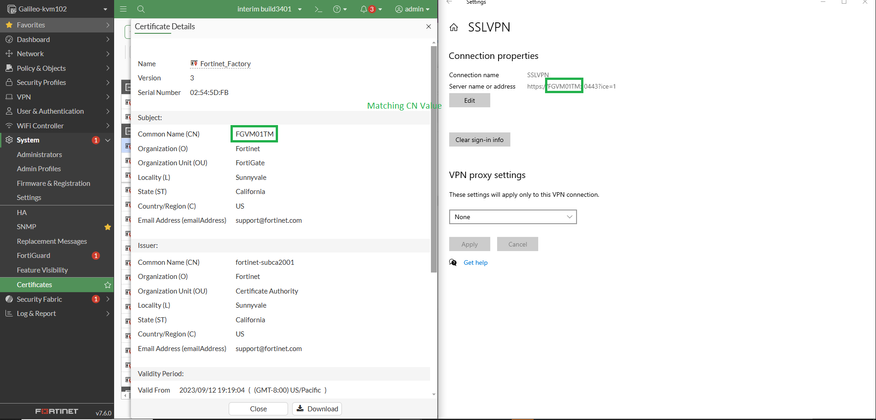Click the Certificate Details vertical scrollbar

point(433,159)
